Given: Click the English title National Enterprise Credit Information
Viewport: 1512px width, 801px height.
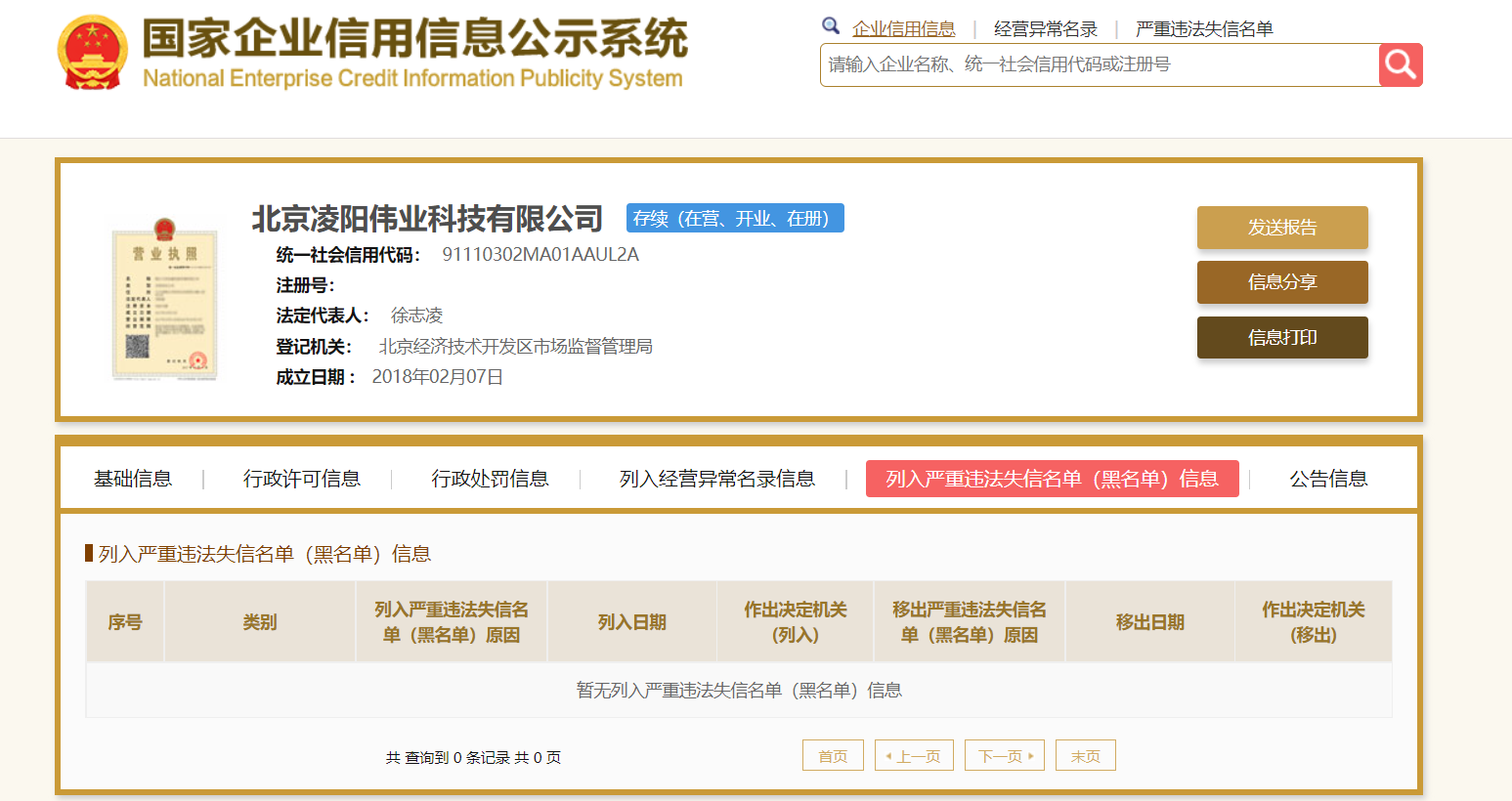Looking at the screenshot, I should coord(412,78).
